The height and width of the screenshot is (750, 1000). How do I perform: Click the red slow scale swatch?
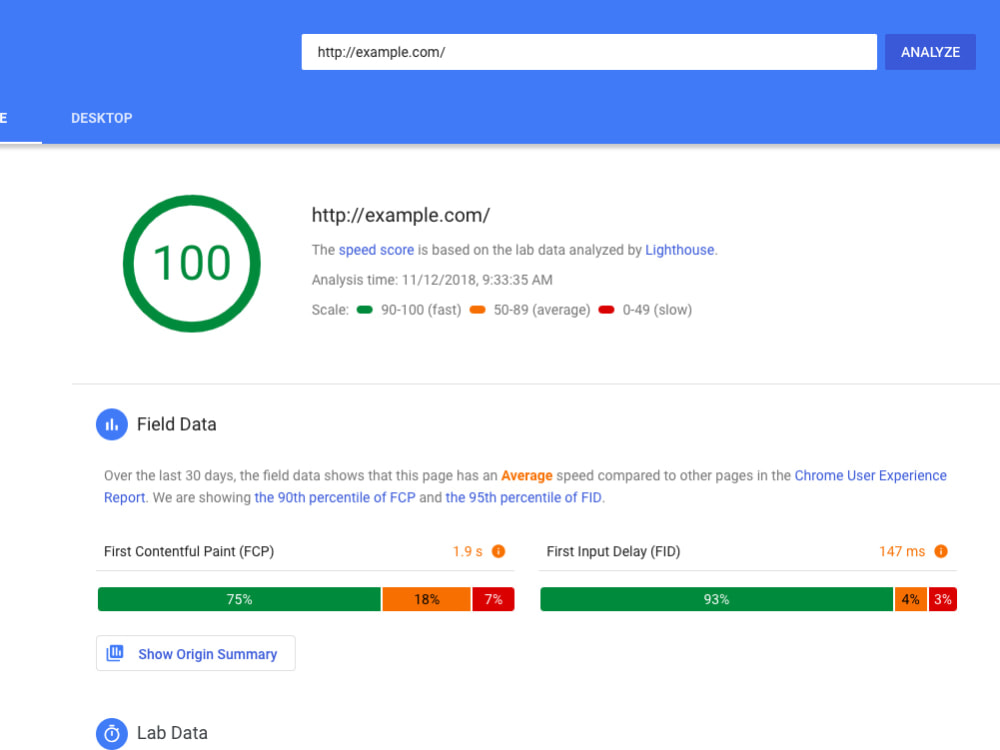pos(607,310)
